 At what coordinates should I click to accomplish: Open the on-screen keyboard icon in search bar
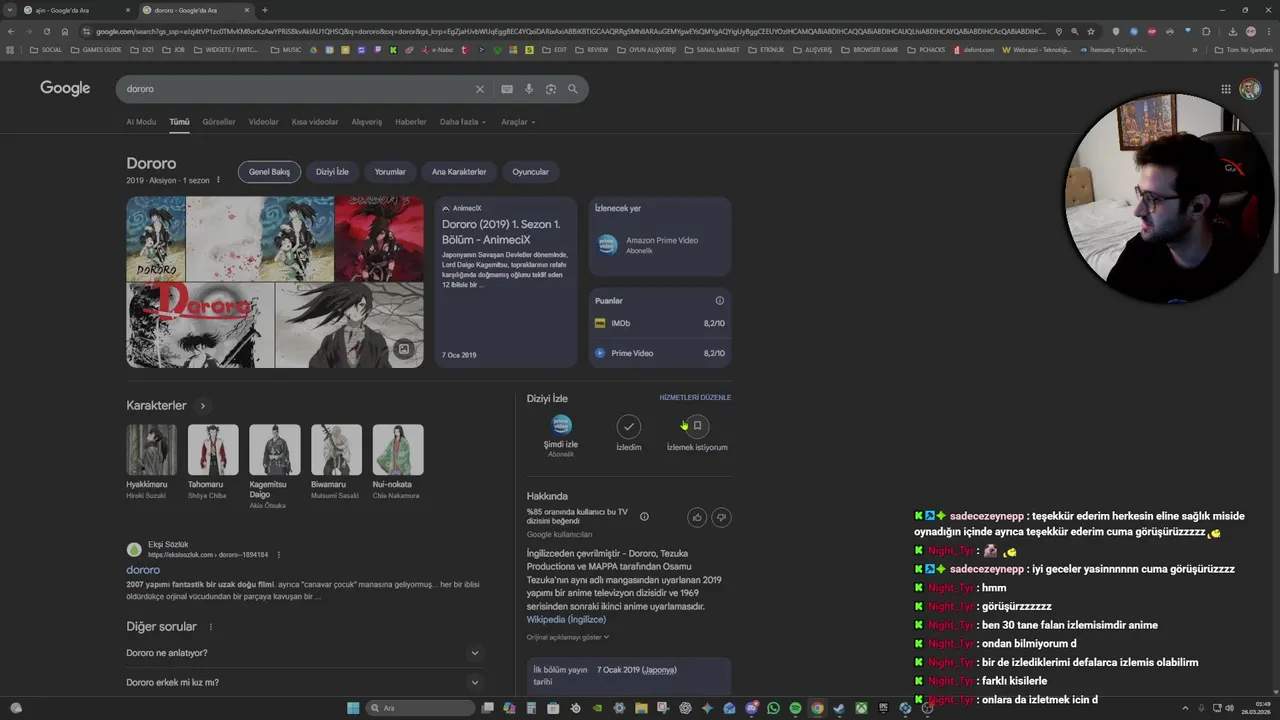tap(507, 89)
